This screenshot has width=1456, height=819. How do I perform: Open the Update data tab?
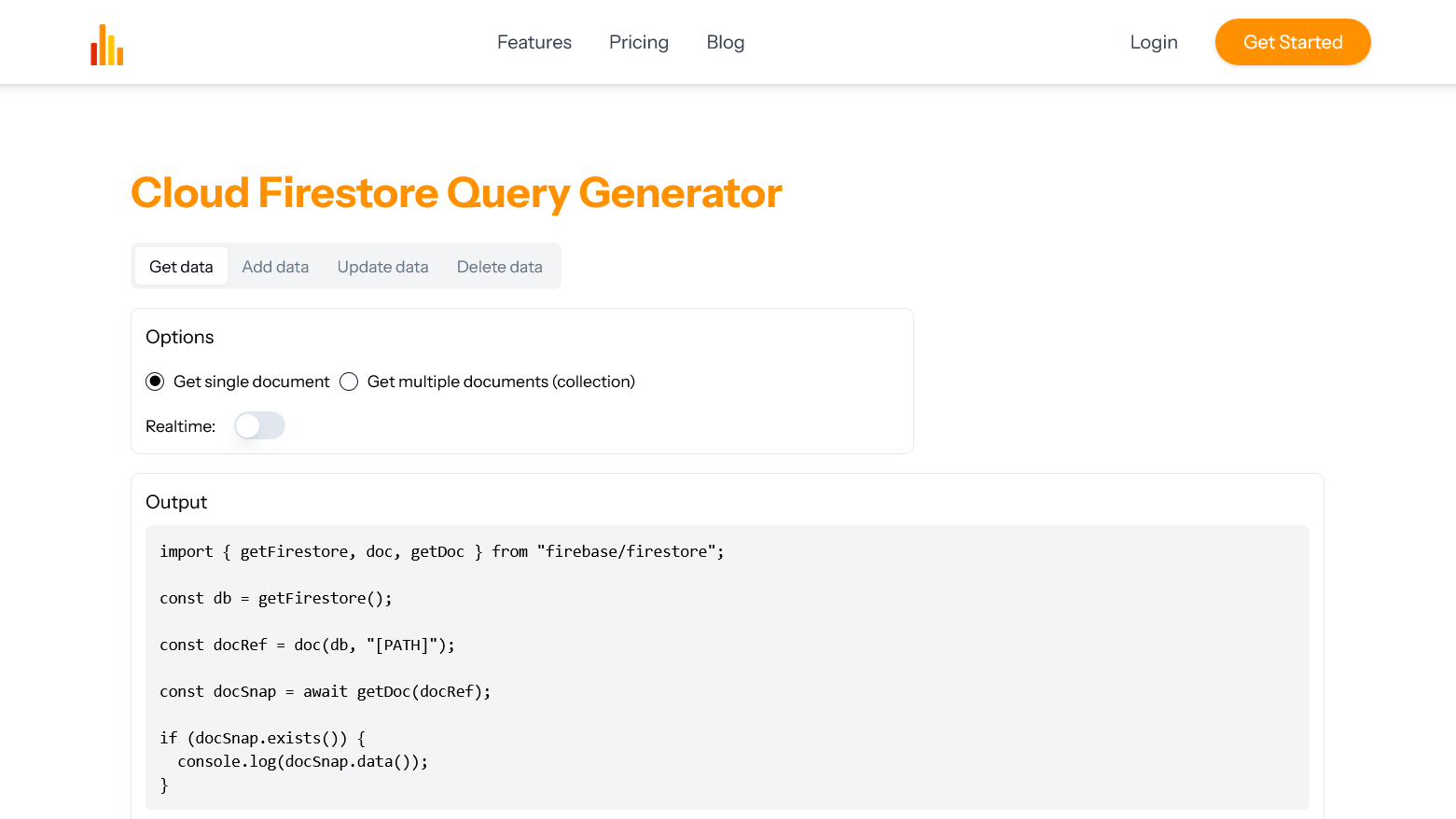click(382, 266)
